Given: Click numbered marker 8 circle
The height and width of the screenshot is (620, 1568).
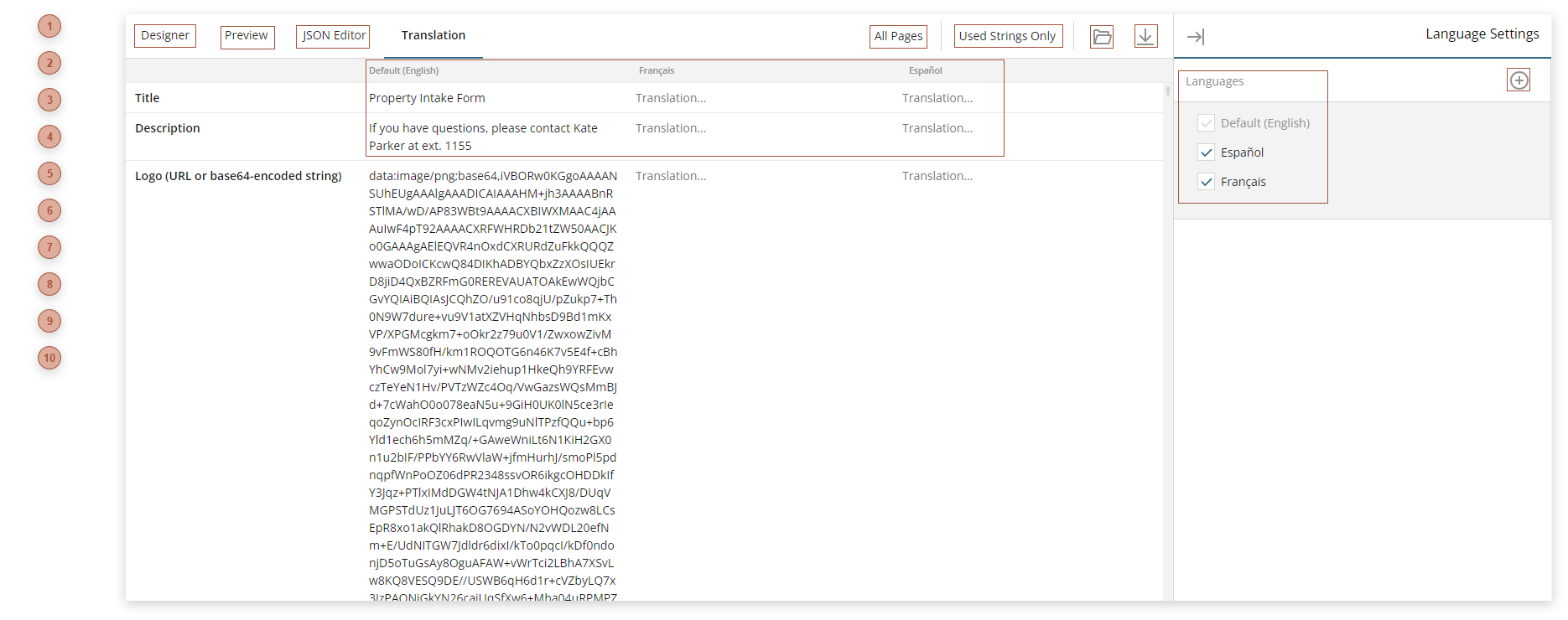Looking at the screenshot, I should coord(49,285).
